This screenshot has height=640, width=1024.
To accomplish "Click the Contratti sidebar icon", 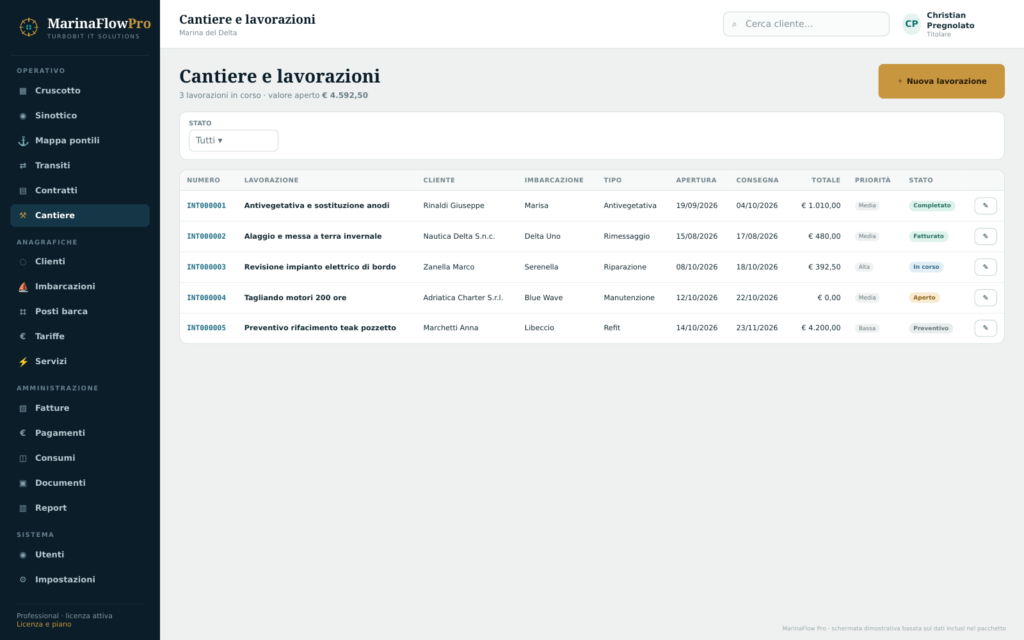I will point(23,191).
